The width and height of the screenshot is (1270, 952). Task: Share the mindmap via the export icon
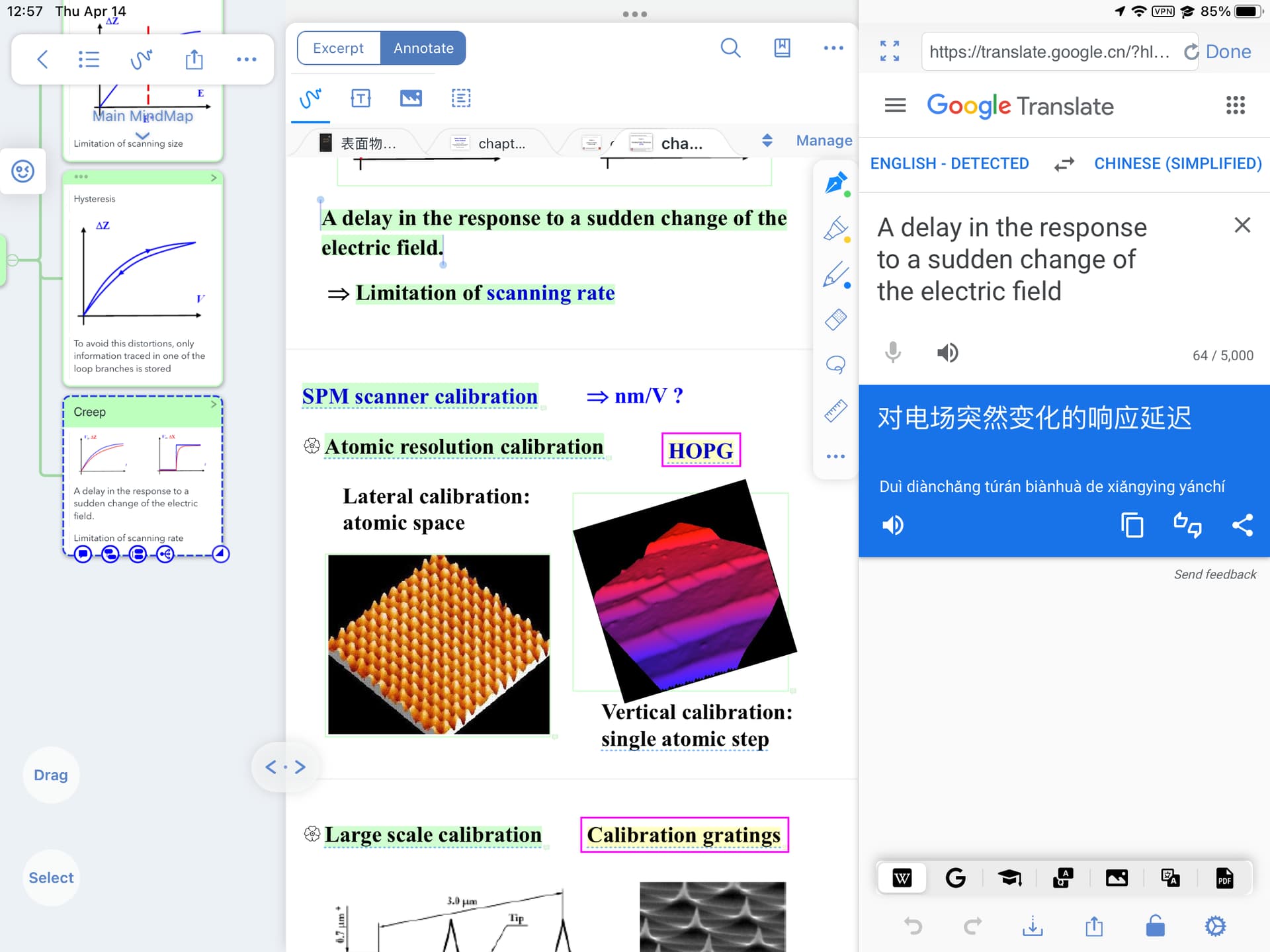pyautogui.click(x=194, y=59)
